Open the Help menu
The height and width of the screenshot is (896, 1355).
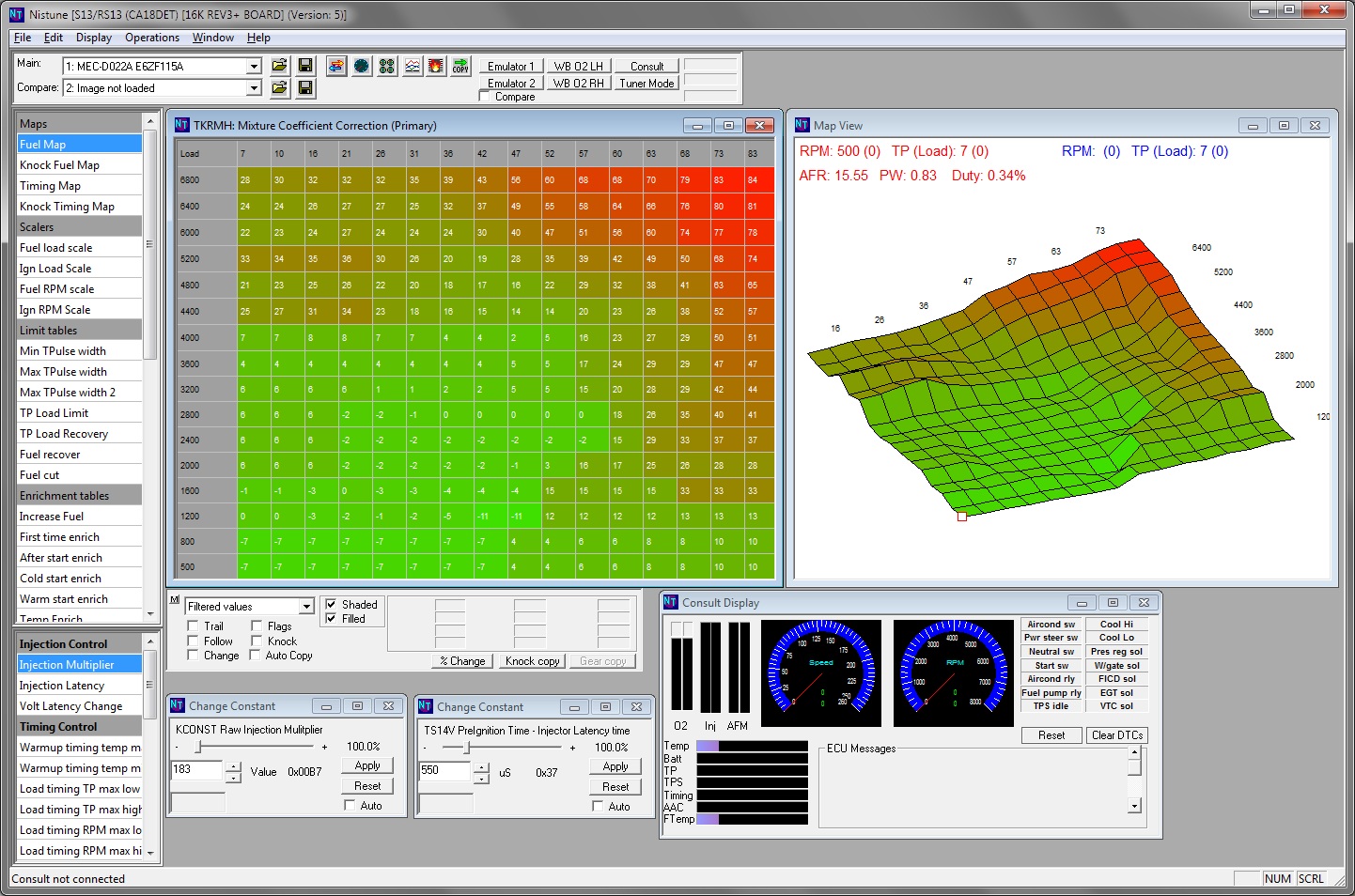[258, 38]
